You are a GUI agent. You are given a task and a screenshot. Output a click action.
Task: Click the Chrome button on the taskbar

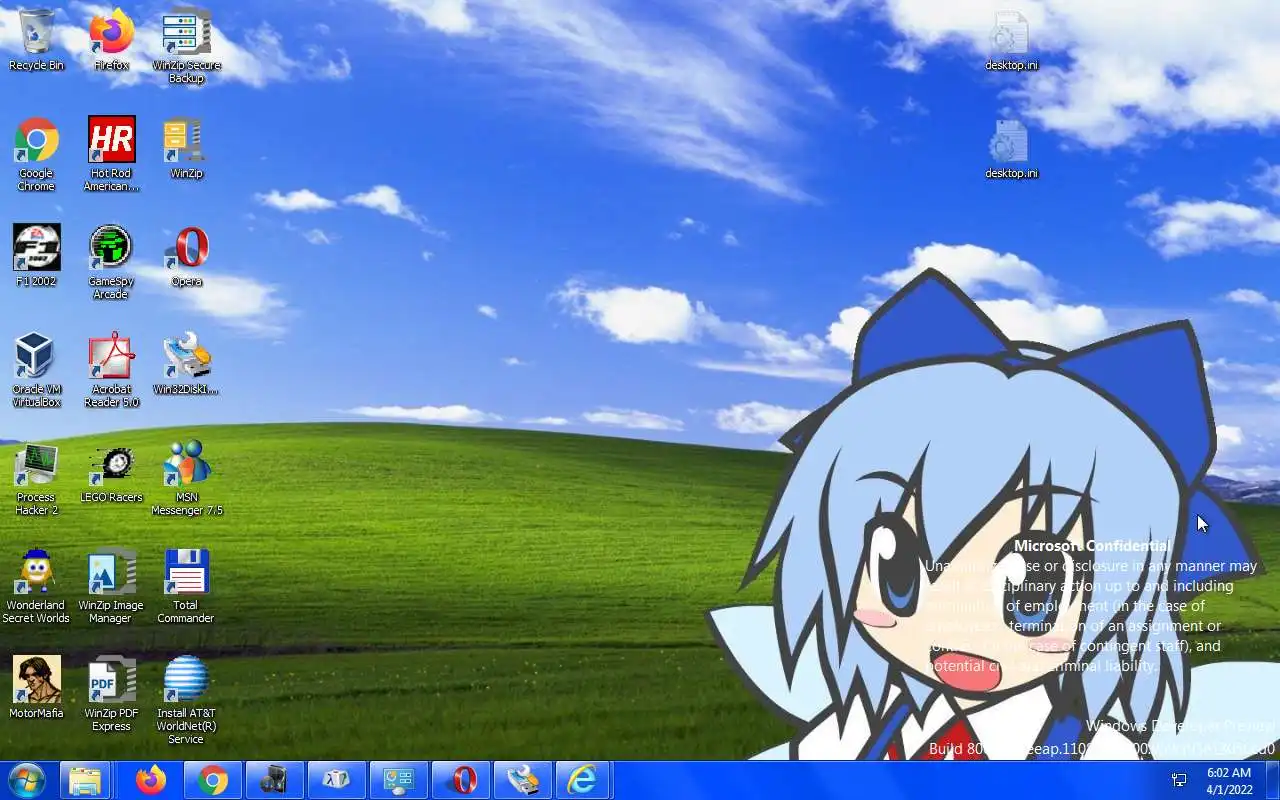(213, 780)
